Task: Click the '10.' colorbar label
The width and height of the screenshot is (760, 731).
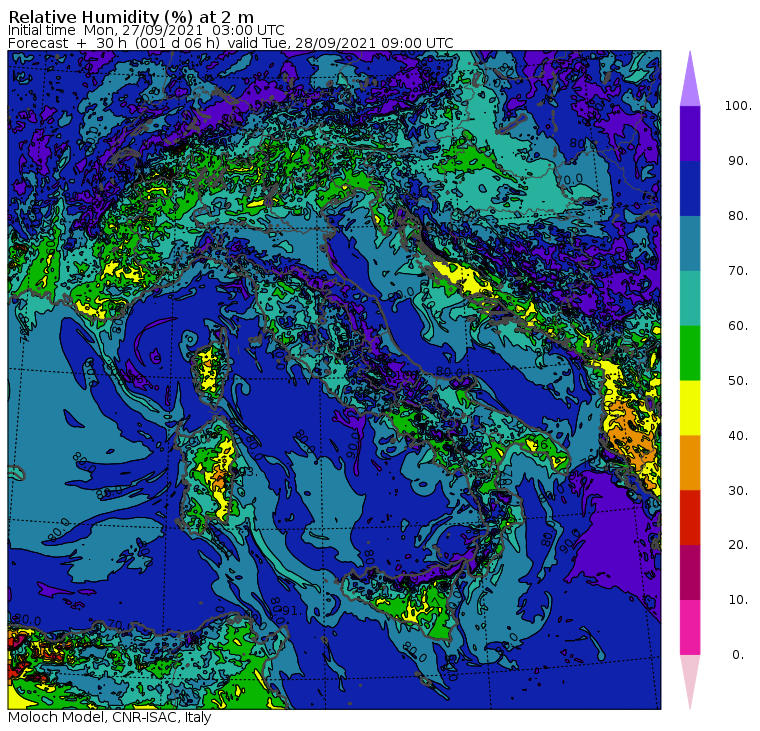Action: [738, 600]
